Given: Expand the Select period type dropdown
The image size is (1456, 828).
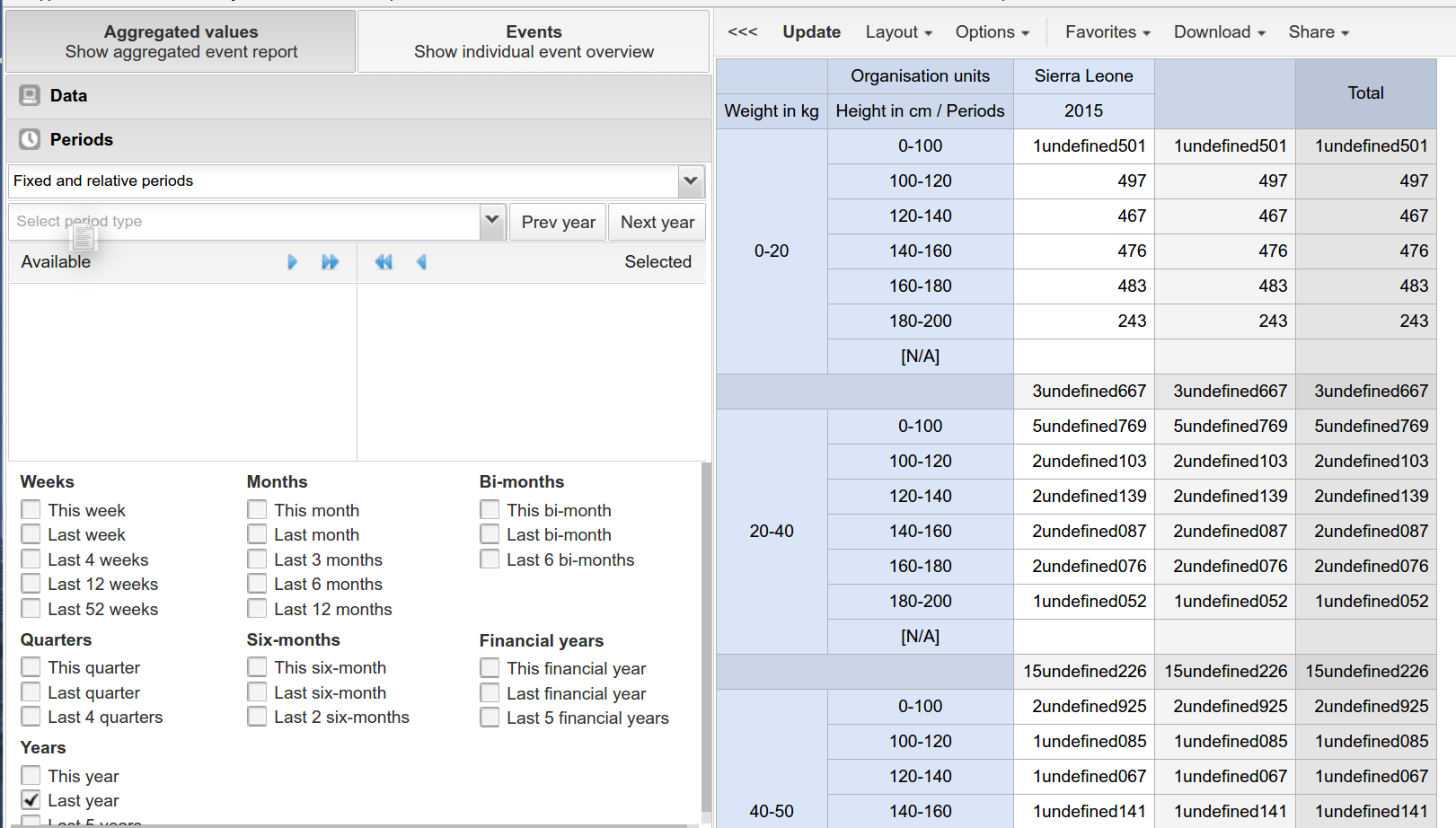Looking at the screenshot, I should click(x=492, y=221).
